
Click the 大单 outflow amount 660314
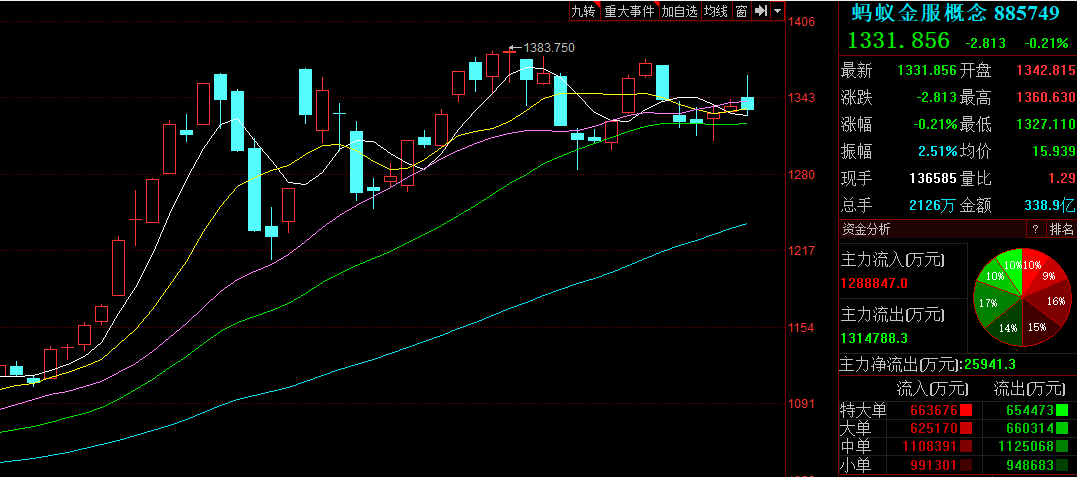tap(1030, 428)
